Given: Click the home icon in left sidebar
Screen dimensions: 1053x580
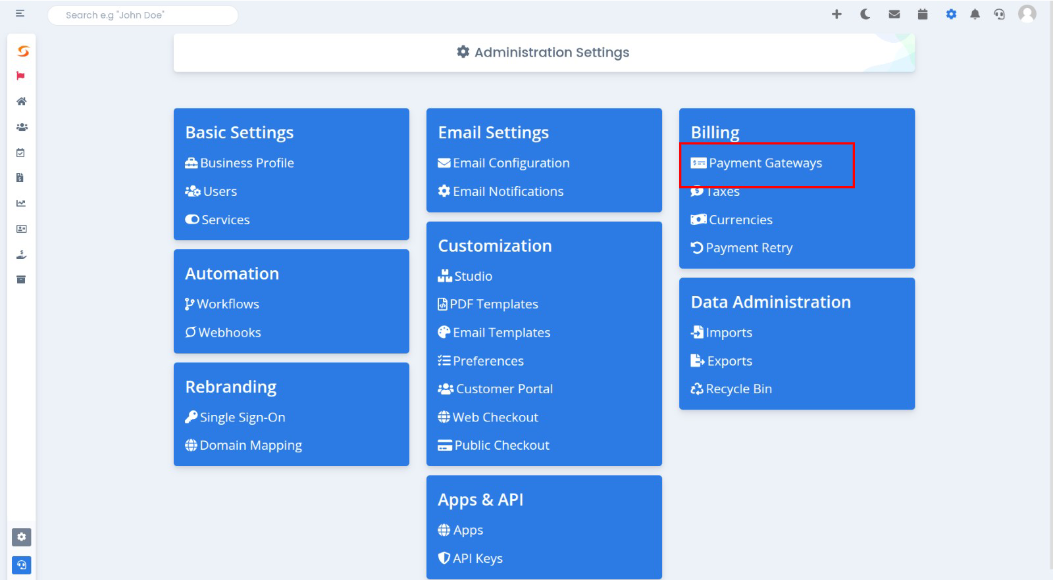Looking at the screenshot, I should pyautogui.click(x=21, y=101).
